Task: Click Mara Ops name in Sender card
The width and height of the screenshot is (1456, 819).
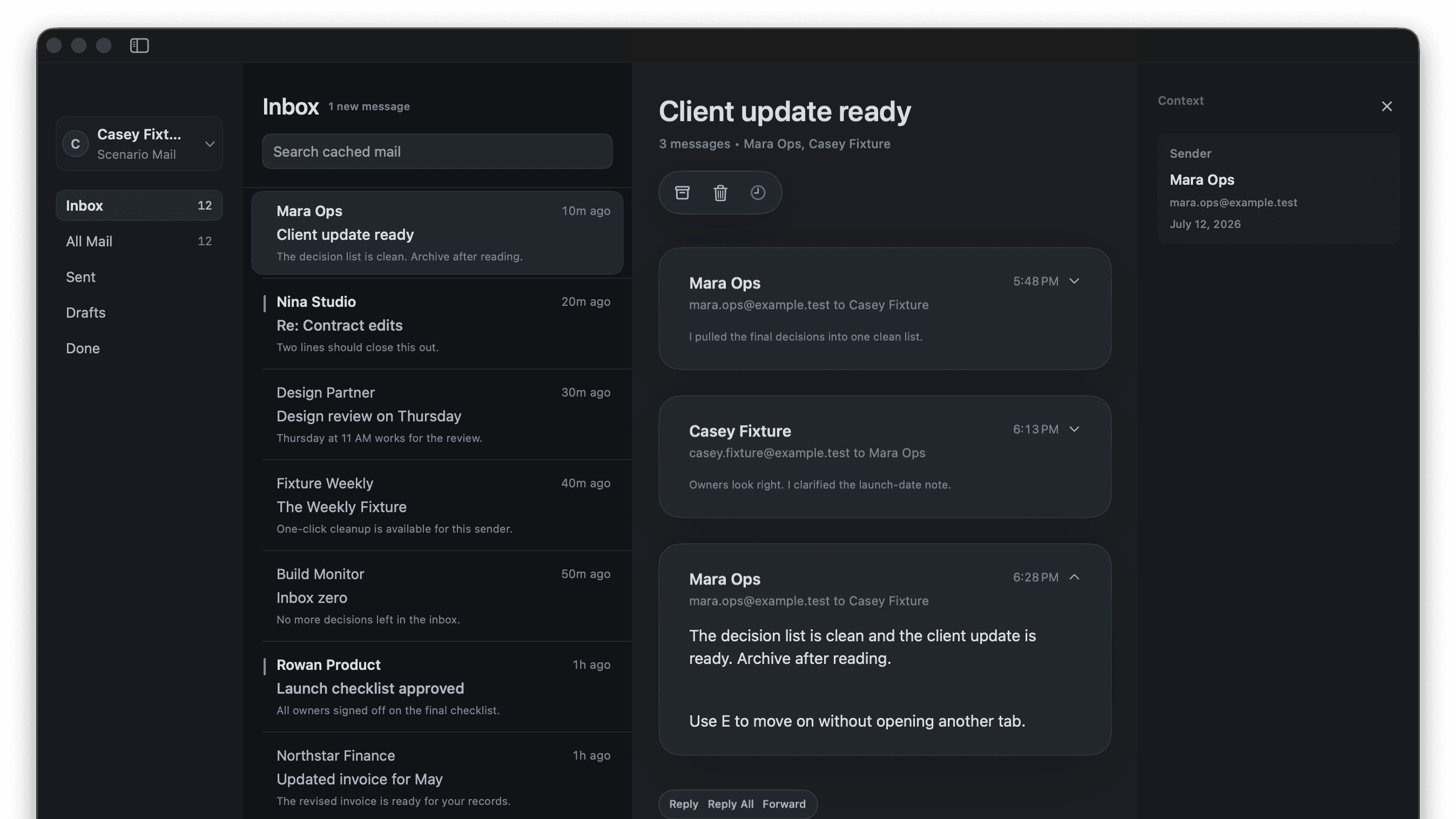Action: click(x=1202, y=180)
